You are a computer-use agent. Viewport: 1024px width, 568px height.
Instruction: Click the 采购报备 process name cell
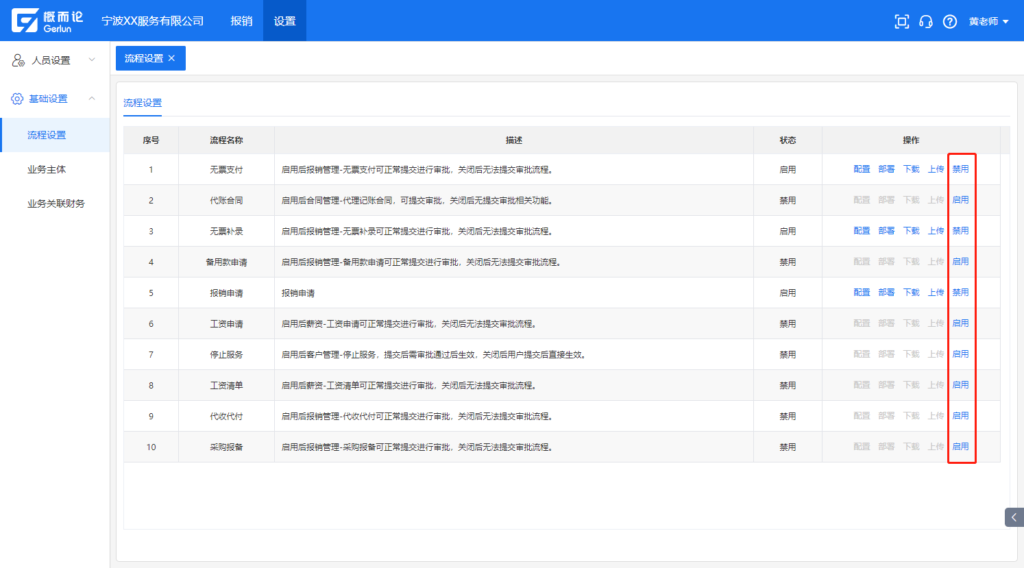pos(226,447)
